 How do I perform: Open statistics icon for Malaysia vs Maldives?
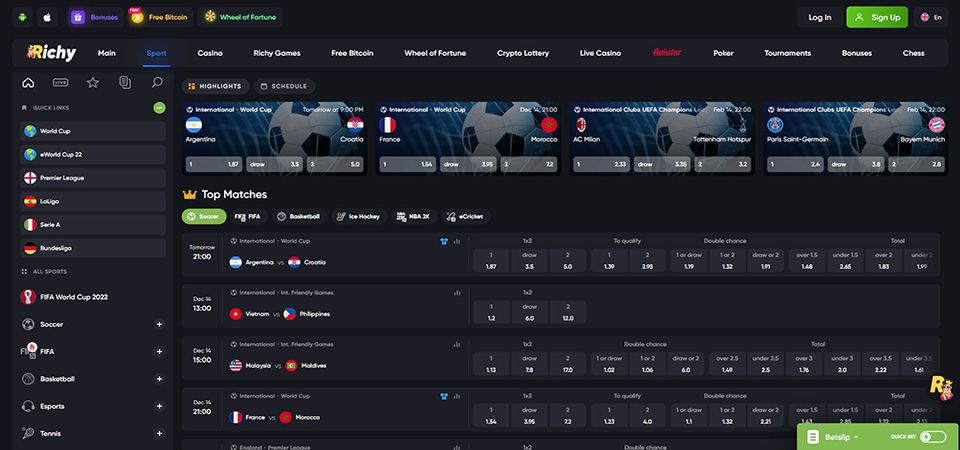pyautogui.click(x=457, y=345)
